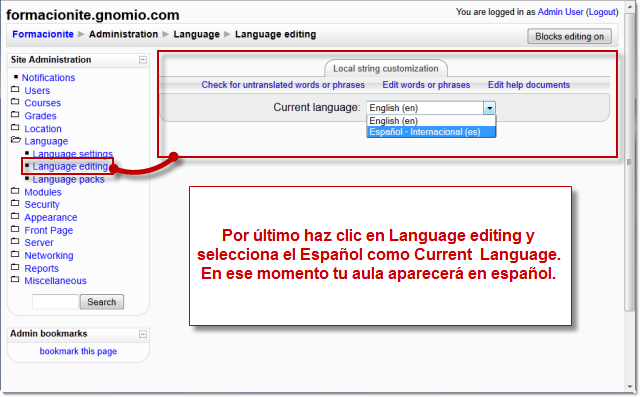Image resolution: width=640 pixels, height=397 pixels.
Task: Click the folder icon beside Server
Action: 15,242
